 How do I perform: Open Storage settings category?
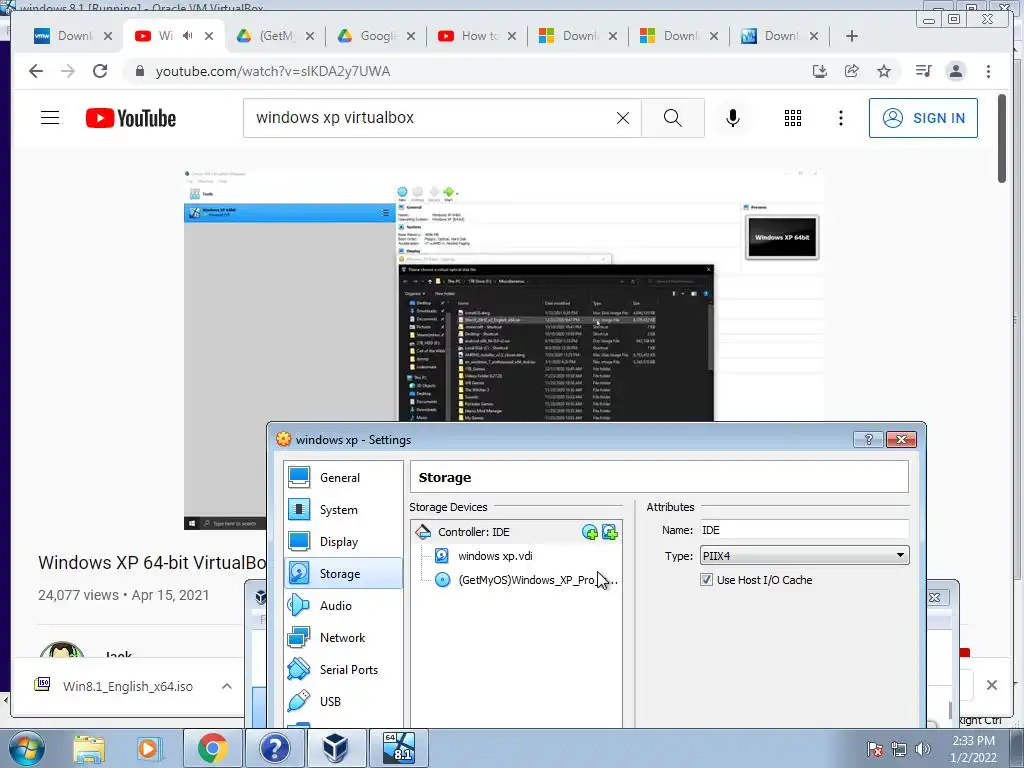tap(344, 573)
